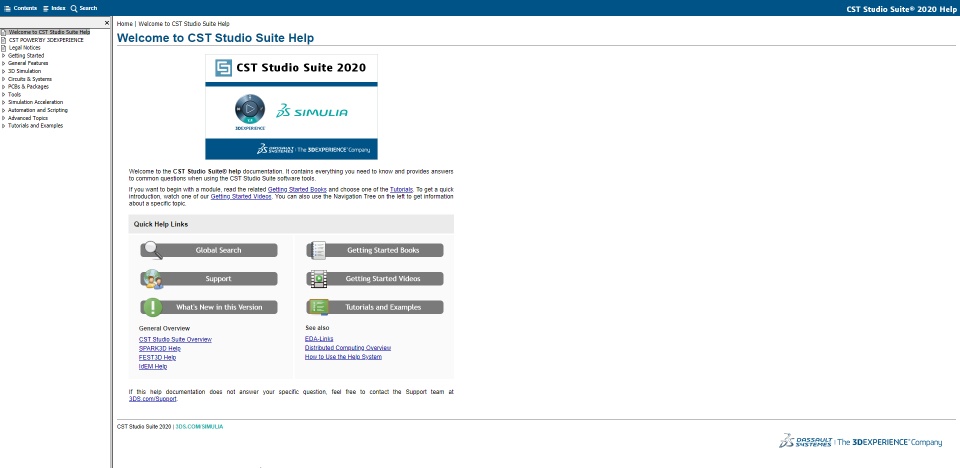Screen dimensions: 960x468
Task: Click the Getting Started Books icon
Action: [317, 250]
